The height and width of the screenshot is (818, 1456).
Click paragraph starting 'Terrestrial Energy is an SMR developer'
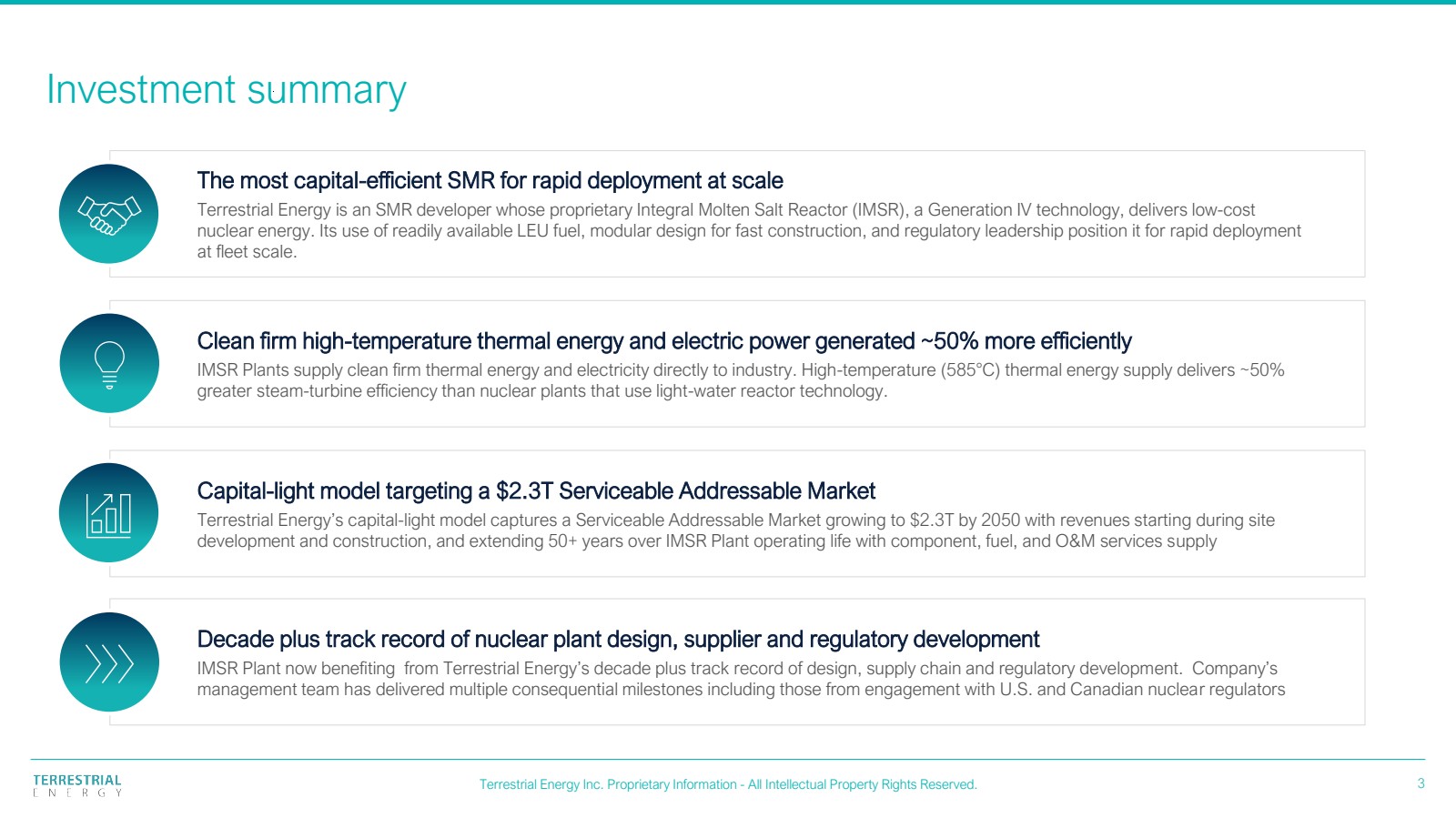tap(749, 231)
